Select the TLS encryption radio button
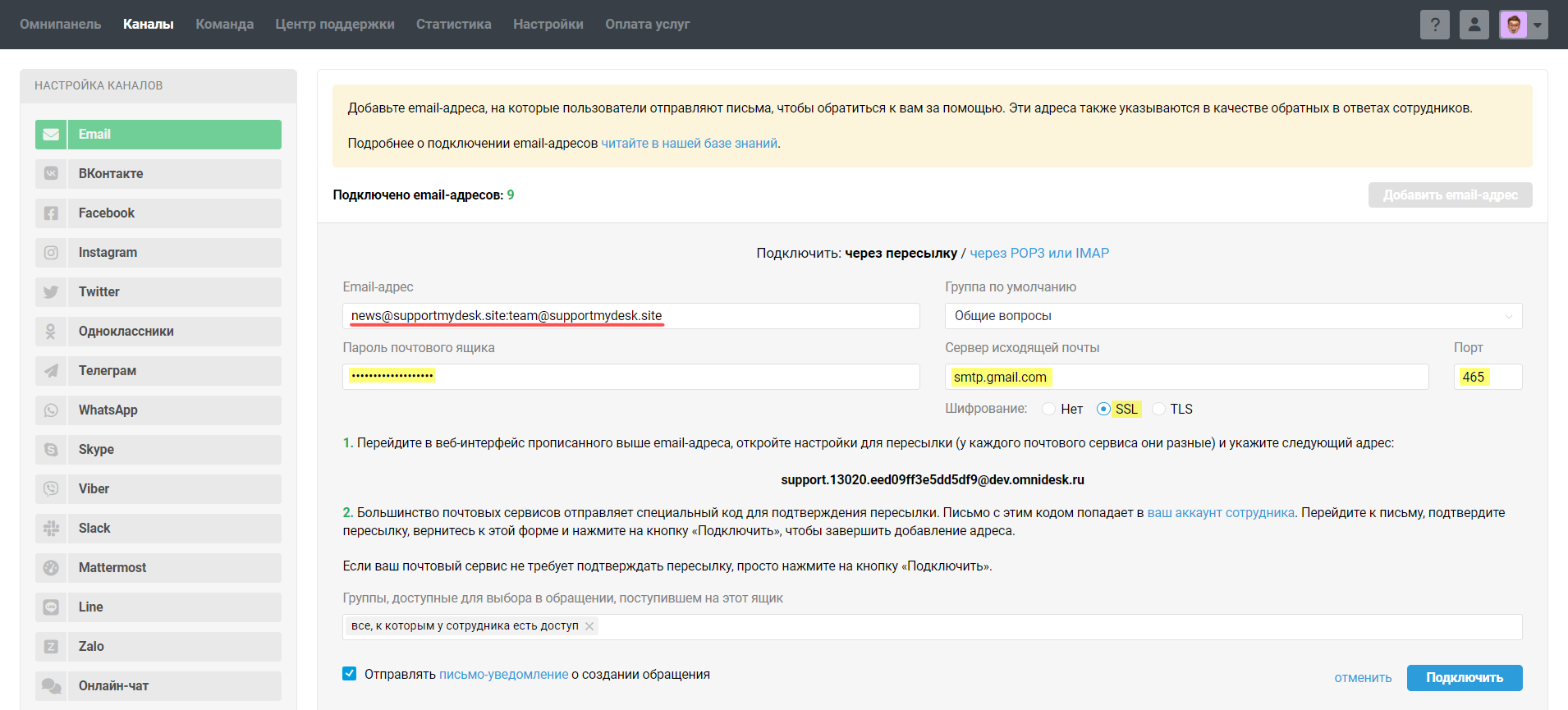 [1158, 409]
